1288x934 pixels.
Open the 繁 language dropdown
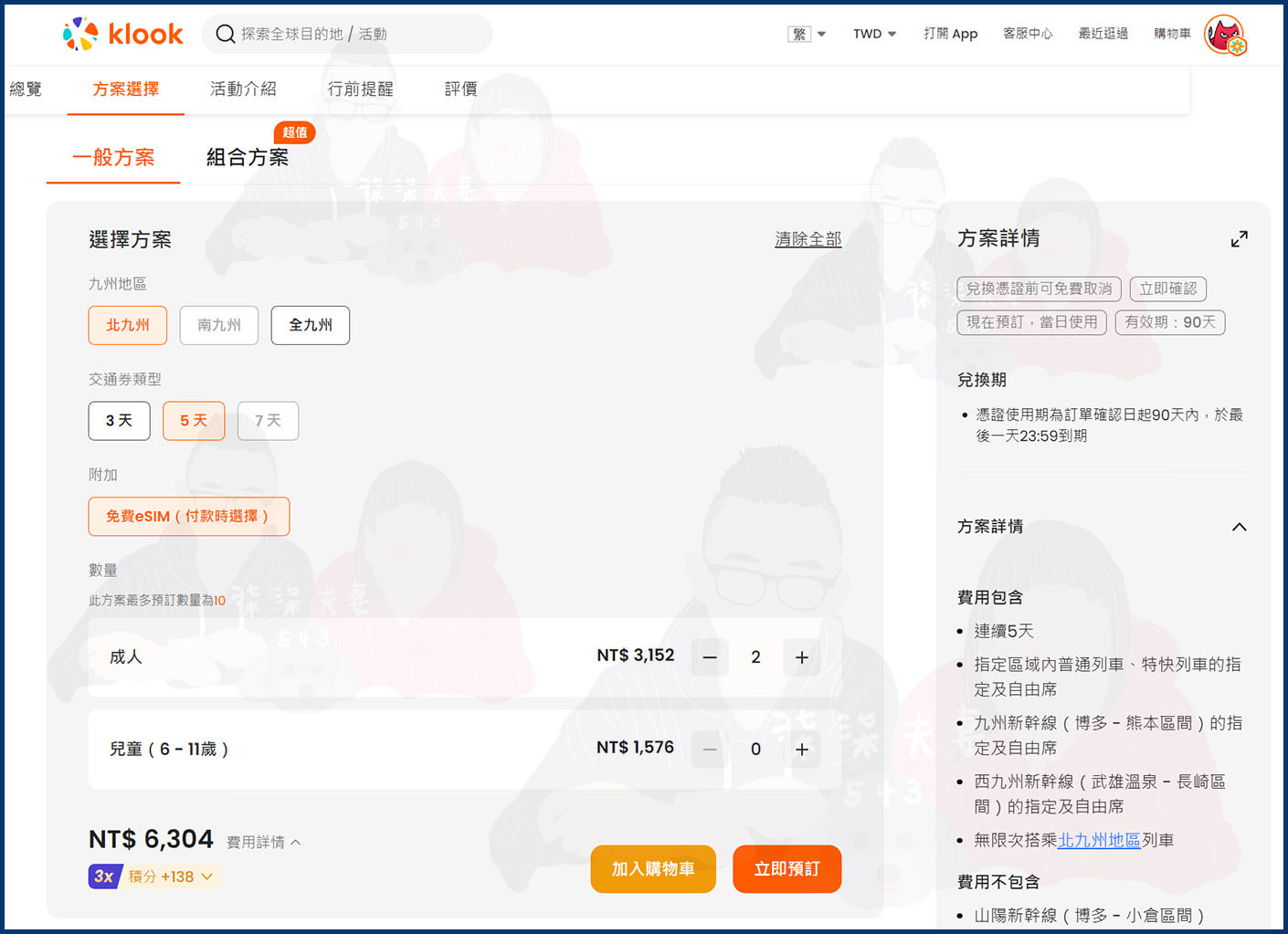coord(807,33)
